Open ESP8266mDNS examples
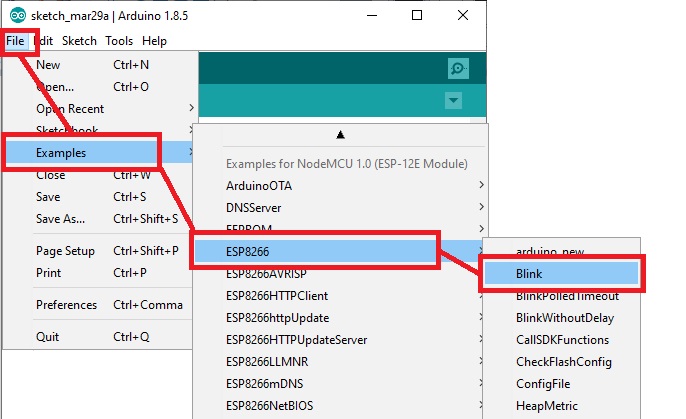This screenshot has width=686, height=419. 340,384
